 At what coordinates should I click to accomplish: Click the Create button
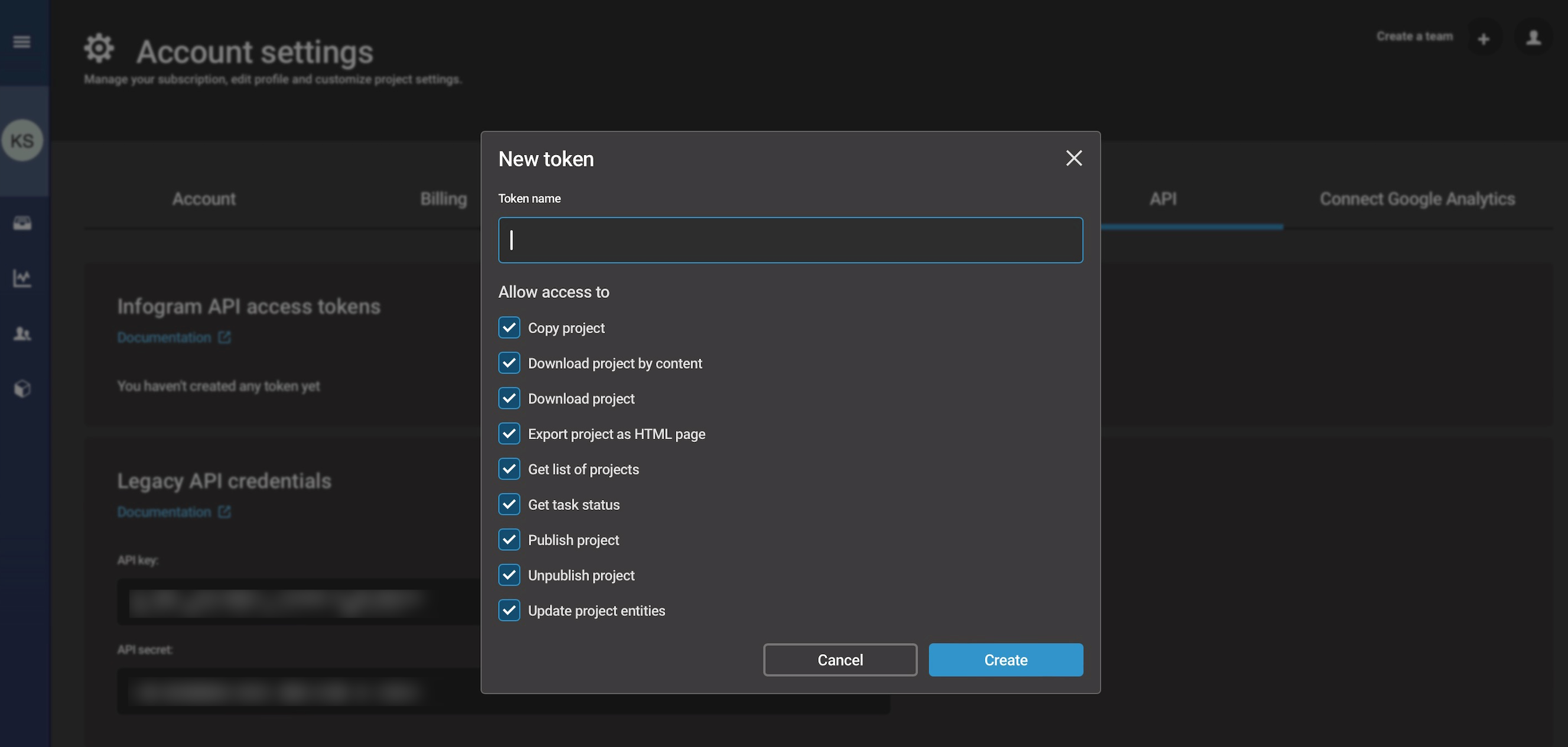tap(1006, 660)
